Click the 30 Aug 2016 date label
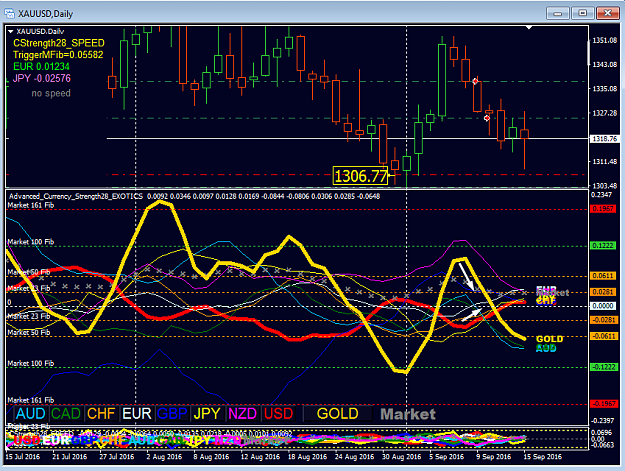This screenshot has width=625, height=471. coord(402,457)
